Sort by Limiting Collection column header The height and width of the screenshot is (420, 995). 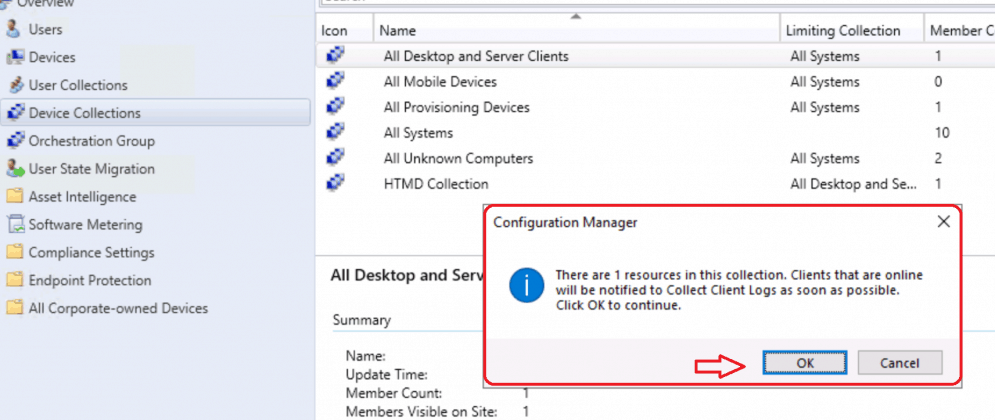852,30
